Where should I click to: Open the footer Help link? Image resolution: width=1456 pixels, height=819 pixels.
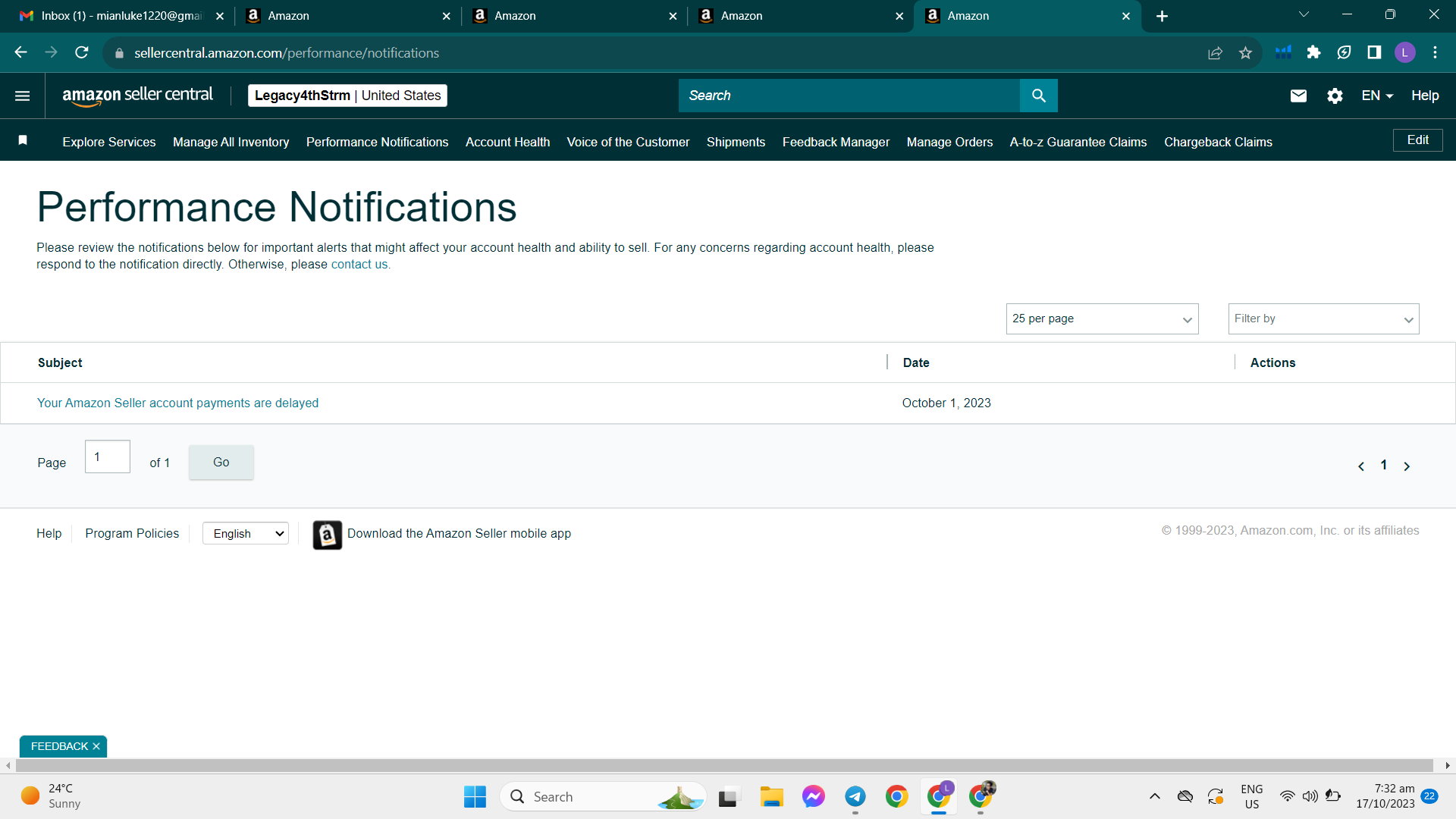pos(49,533)
